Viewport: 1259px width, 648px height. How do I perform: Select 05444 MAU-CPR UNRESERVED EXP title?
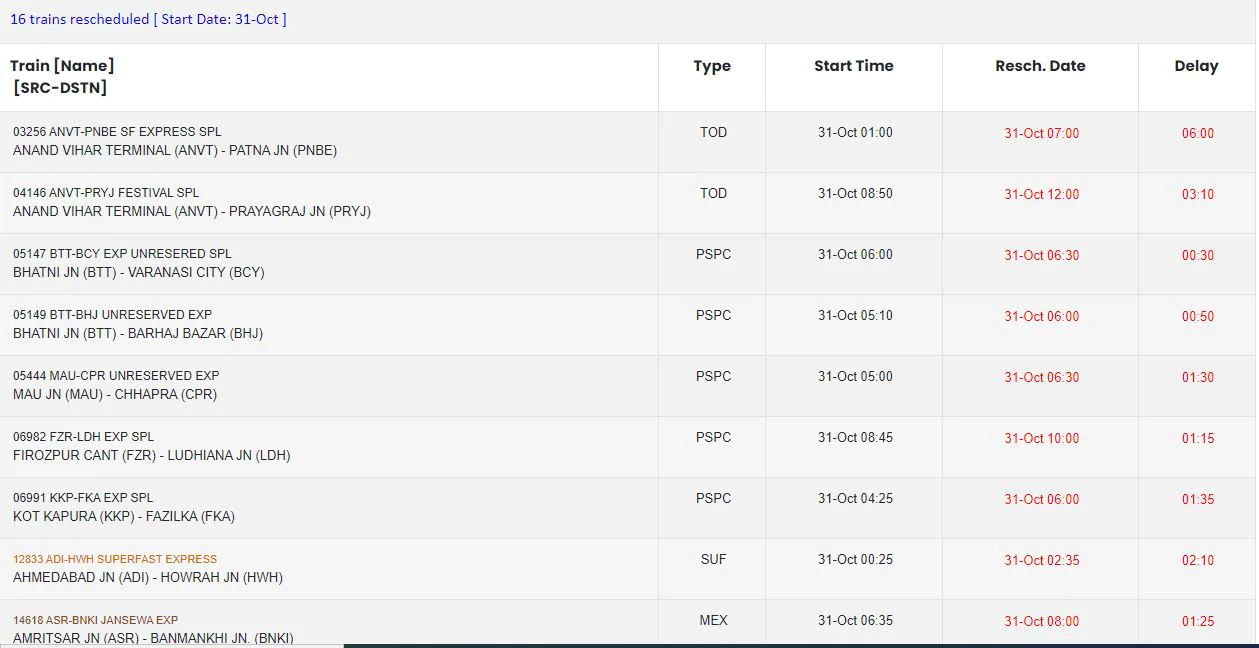116,376
